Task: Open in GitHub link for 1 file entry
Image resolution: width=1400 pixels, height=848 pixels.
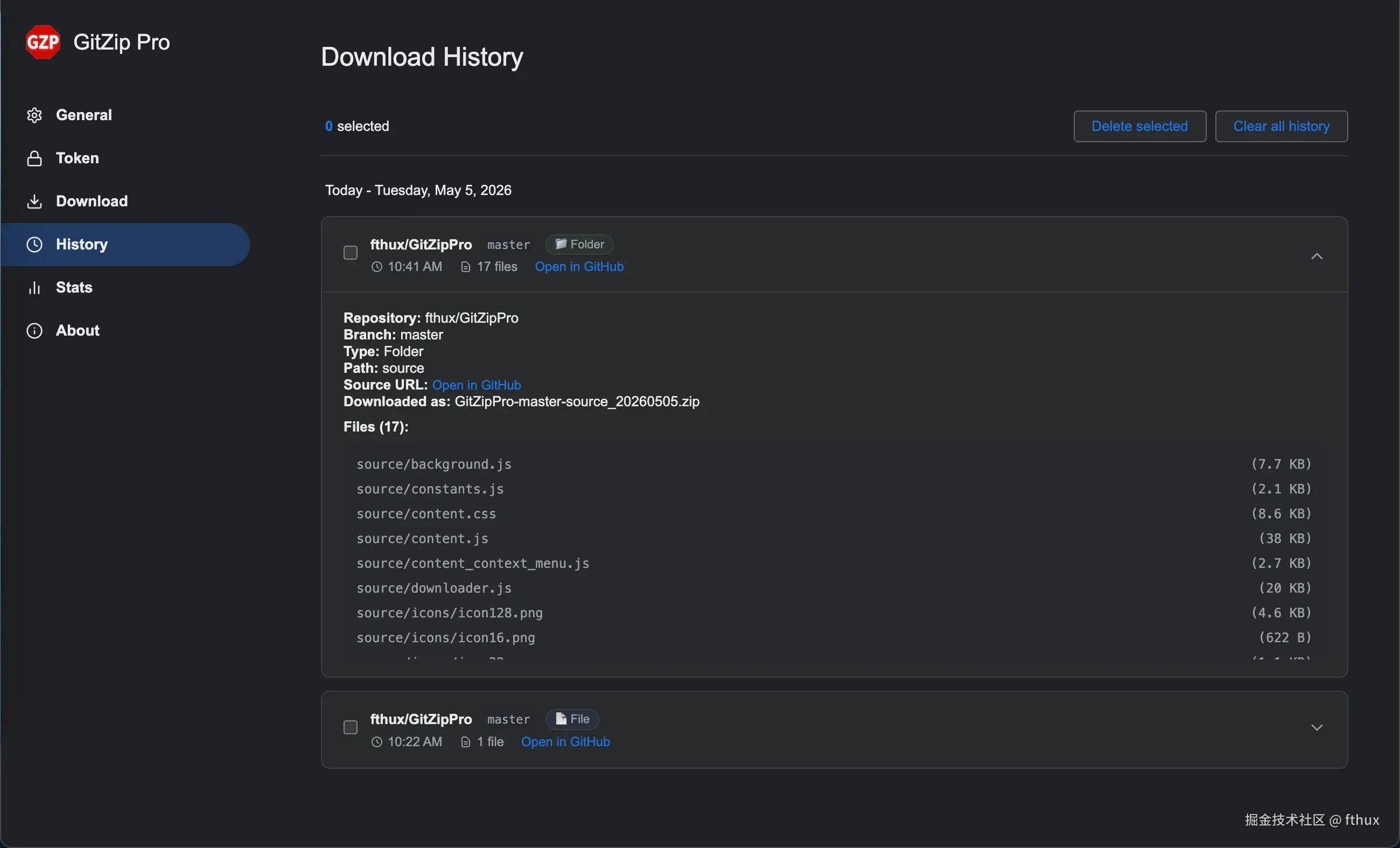Action: (565, 742)
